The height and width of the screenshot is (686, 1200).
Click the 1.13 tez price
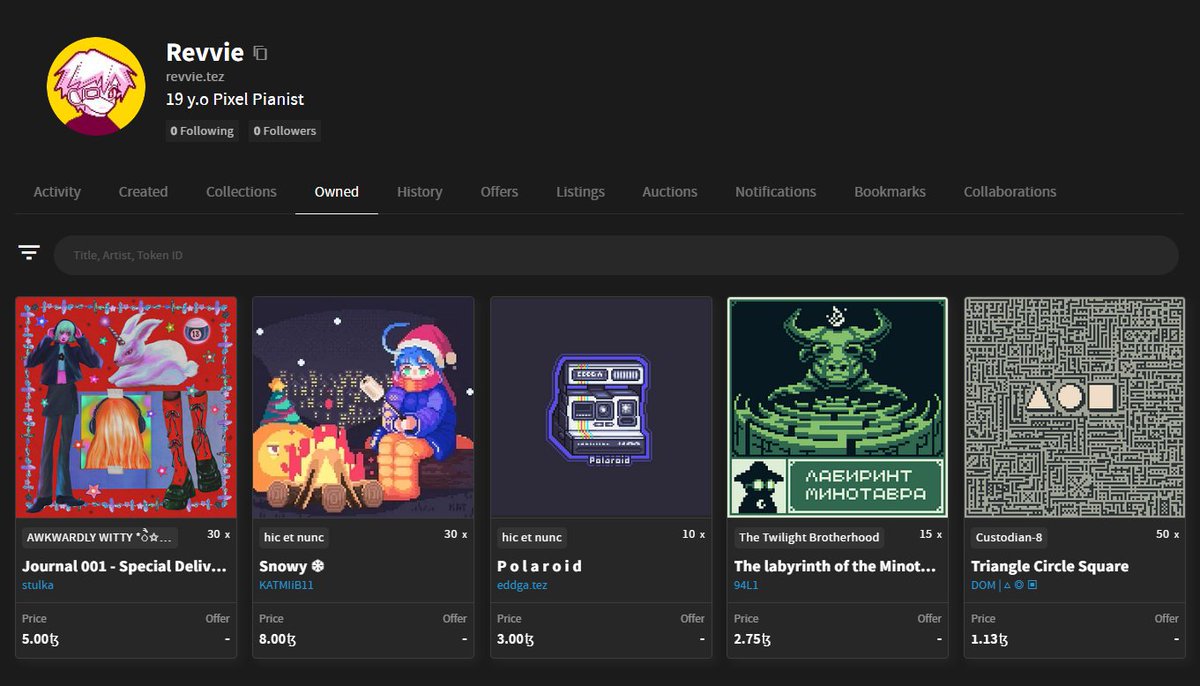tap(991, 639)
